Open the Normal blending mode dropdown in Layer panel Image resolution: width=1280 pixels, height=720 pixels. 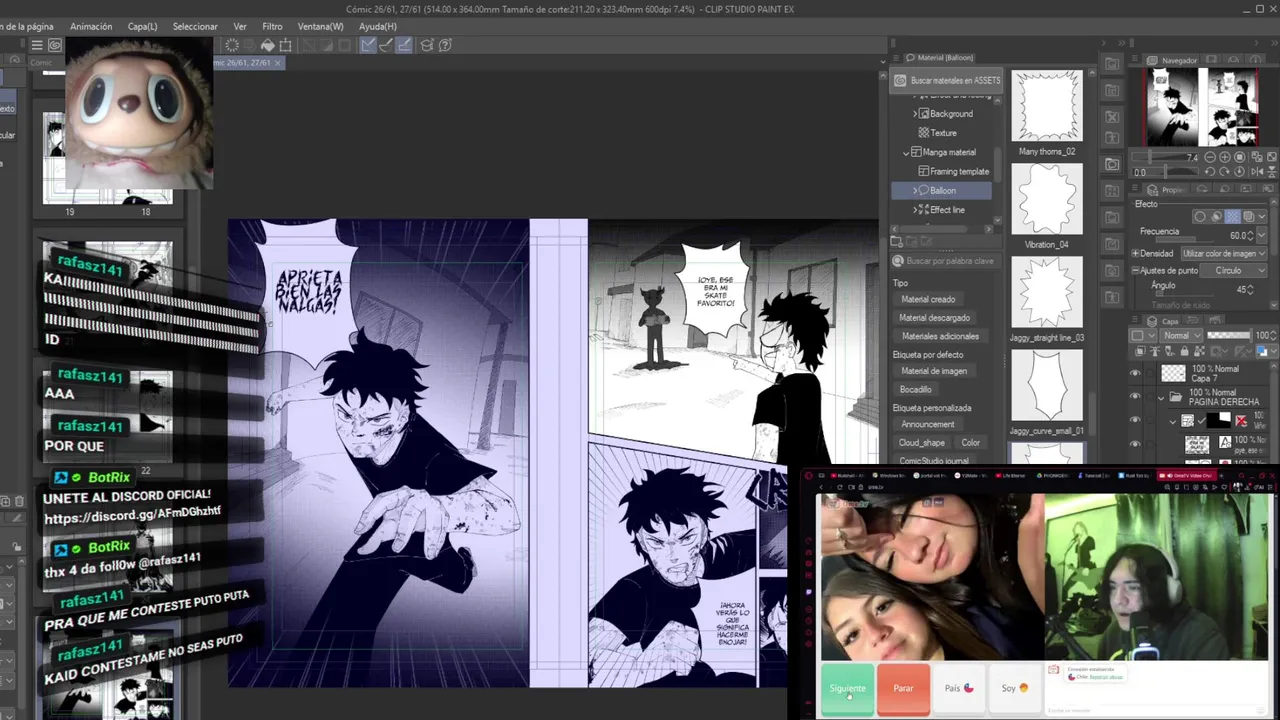click(x=1181, y=335)
